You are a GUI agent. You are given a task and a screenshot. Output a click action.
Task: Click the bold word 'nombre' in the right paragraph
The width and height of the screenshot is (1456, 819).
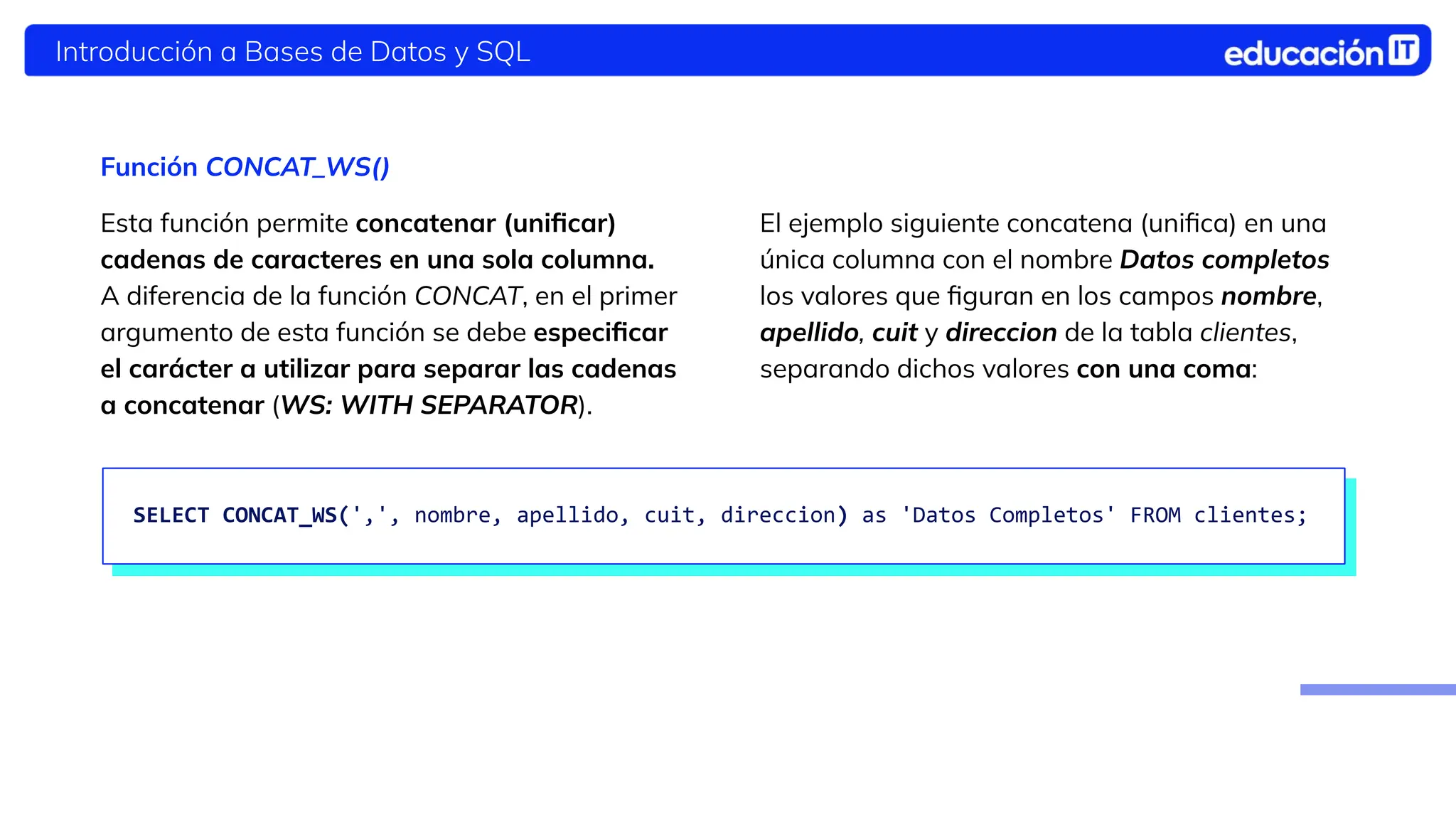1269,296
